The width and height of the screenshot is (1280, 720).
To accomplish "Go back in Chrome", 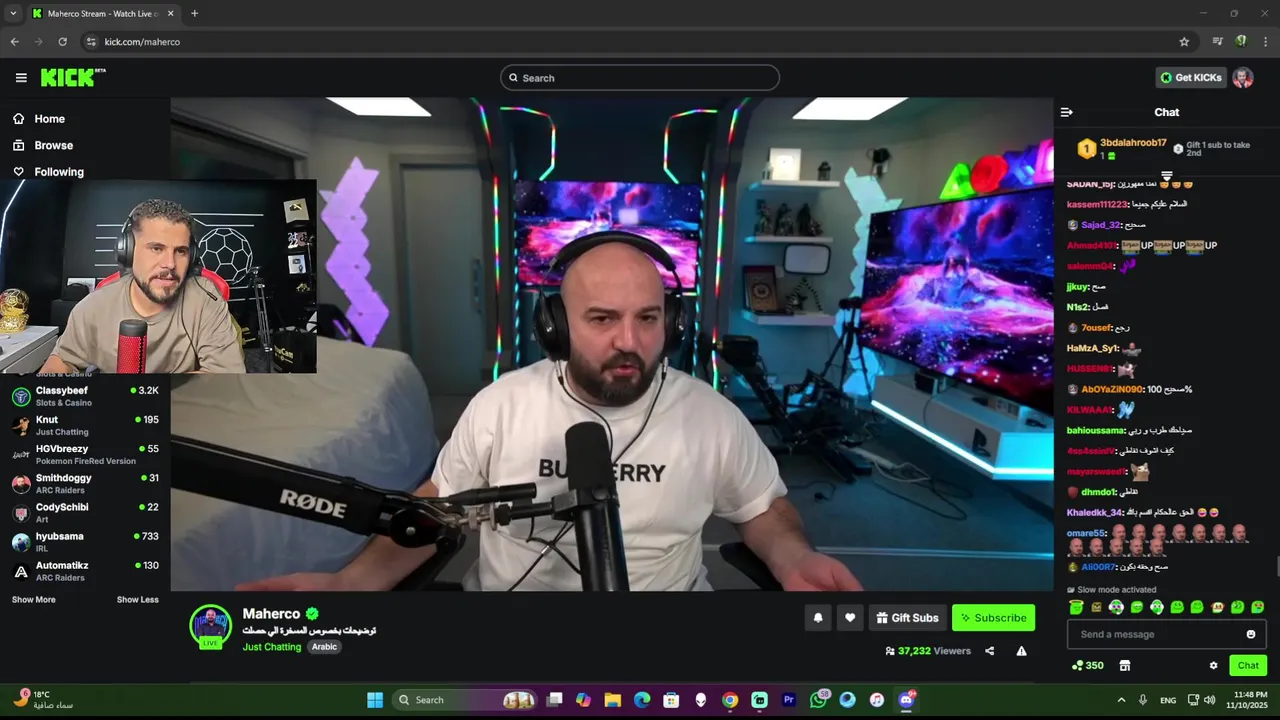I will click(14, 42).
